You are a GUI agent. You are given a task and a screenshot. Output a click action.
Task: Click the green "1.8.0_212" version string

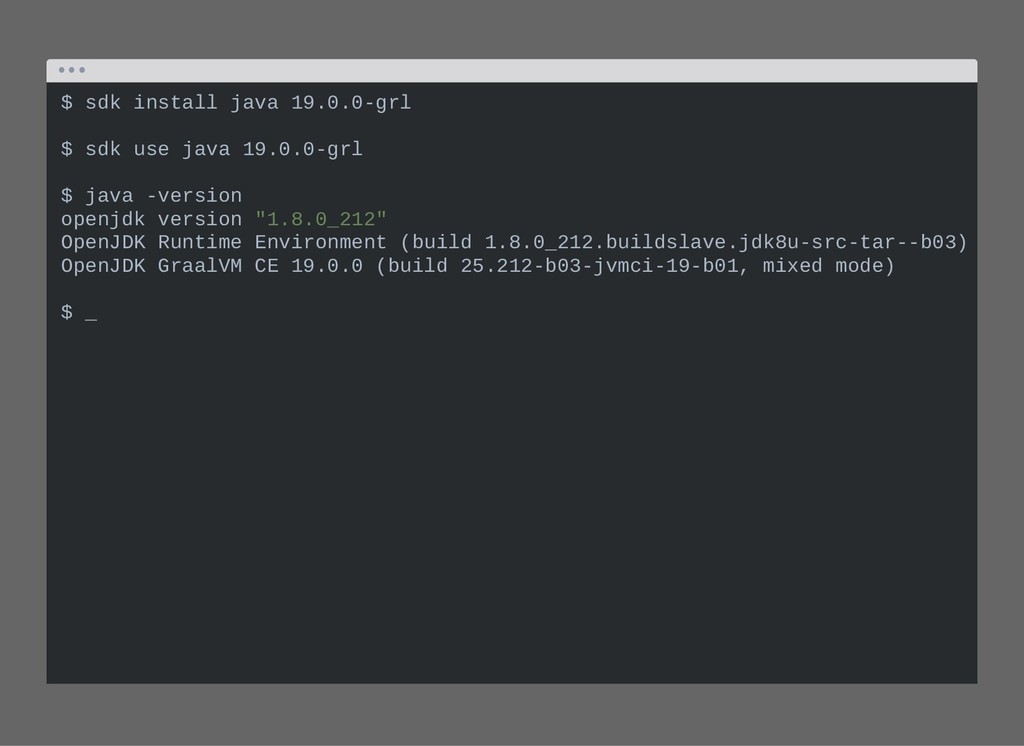point(321,219)
